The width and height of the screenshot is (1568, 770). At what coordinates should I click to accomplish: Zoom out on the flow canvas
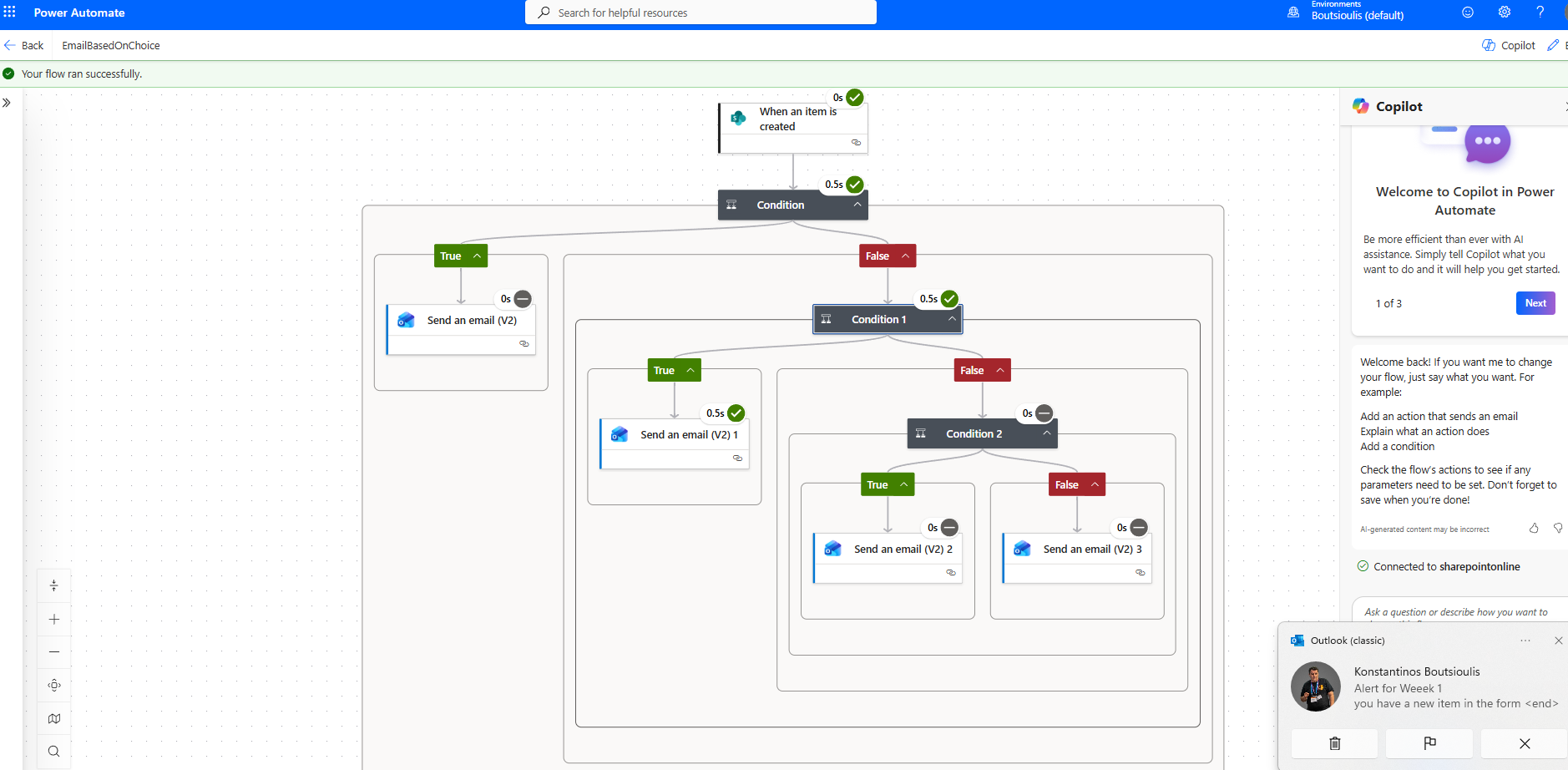tap(54, 651)
